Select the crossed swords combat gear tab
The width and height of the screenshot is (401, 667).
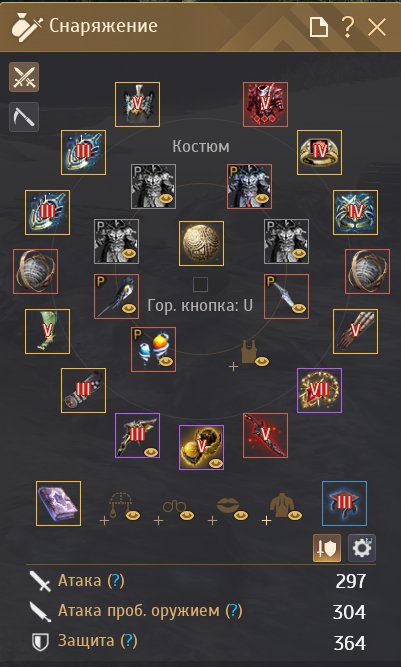coord(24,77)
